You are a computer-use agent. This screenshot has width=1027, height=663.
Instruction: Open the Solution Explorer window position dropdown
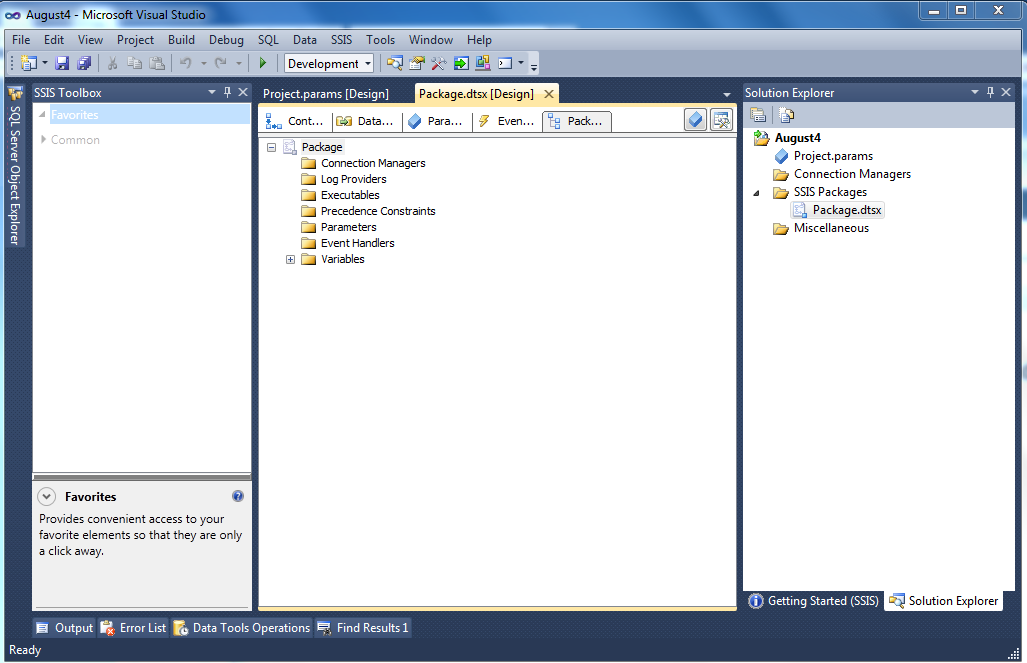click(975, 92)
